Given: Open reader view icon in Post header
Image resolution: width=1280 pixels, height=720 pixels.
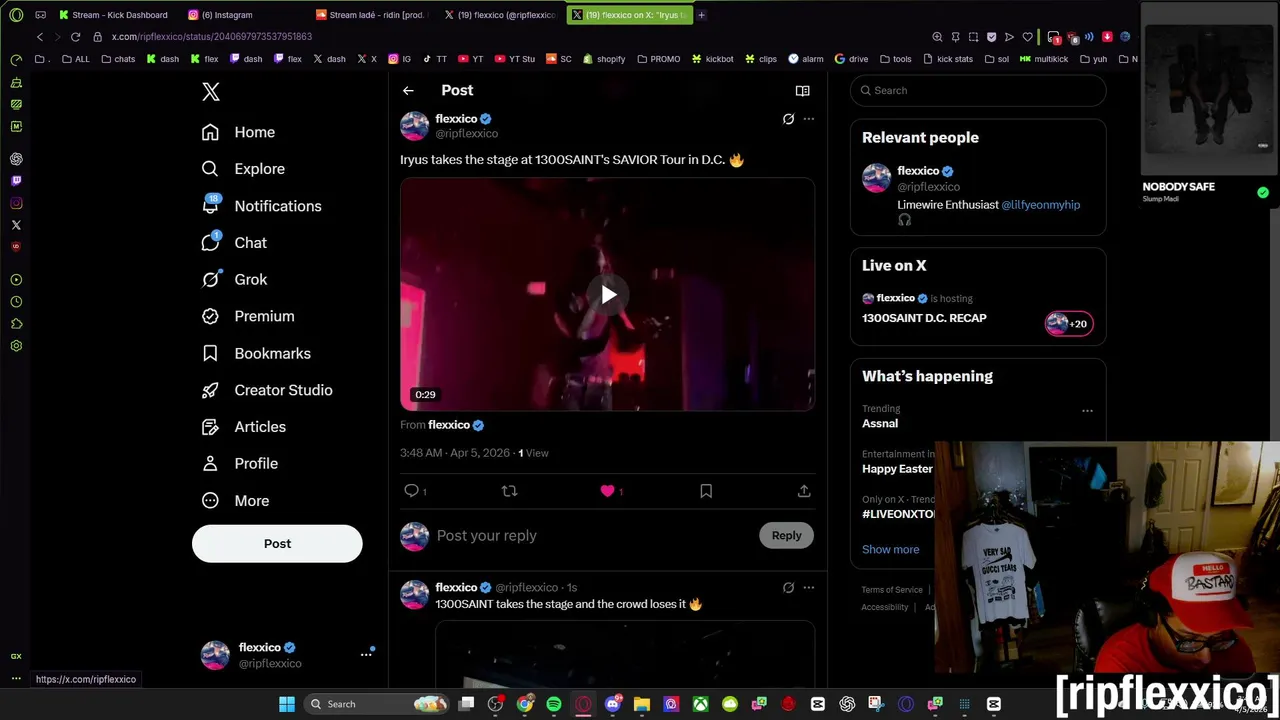Looking at the screenshot, I should (802, 91).
